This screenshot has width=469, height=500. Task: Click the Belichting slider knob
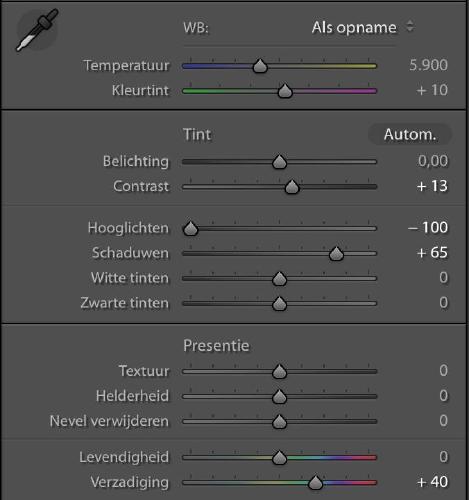coord(279,162)
